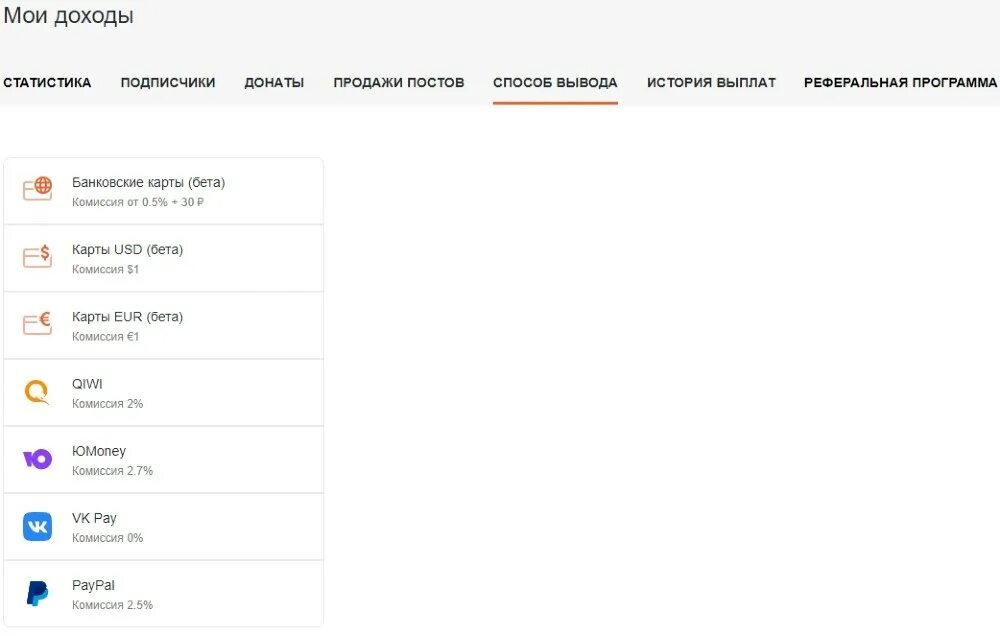Select Карты EUR (бета) option
This screenshot has height=636, width=1000.
[164, 325]
